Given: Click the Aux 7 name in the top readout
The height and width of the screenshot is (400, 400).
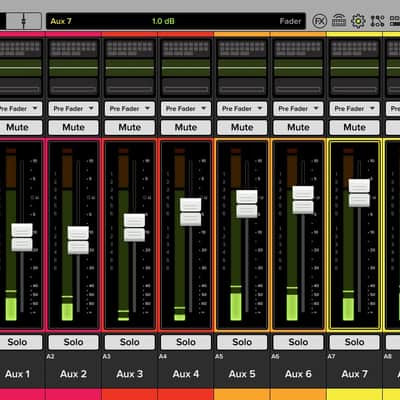Looking at the screenshot, I should coord(61,21).
